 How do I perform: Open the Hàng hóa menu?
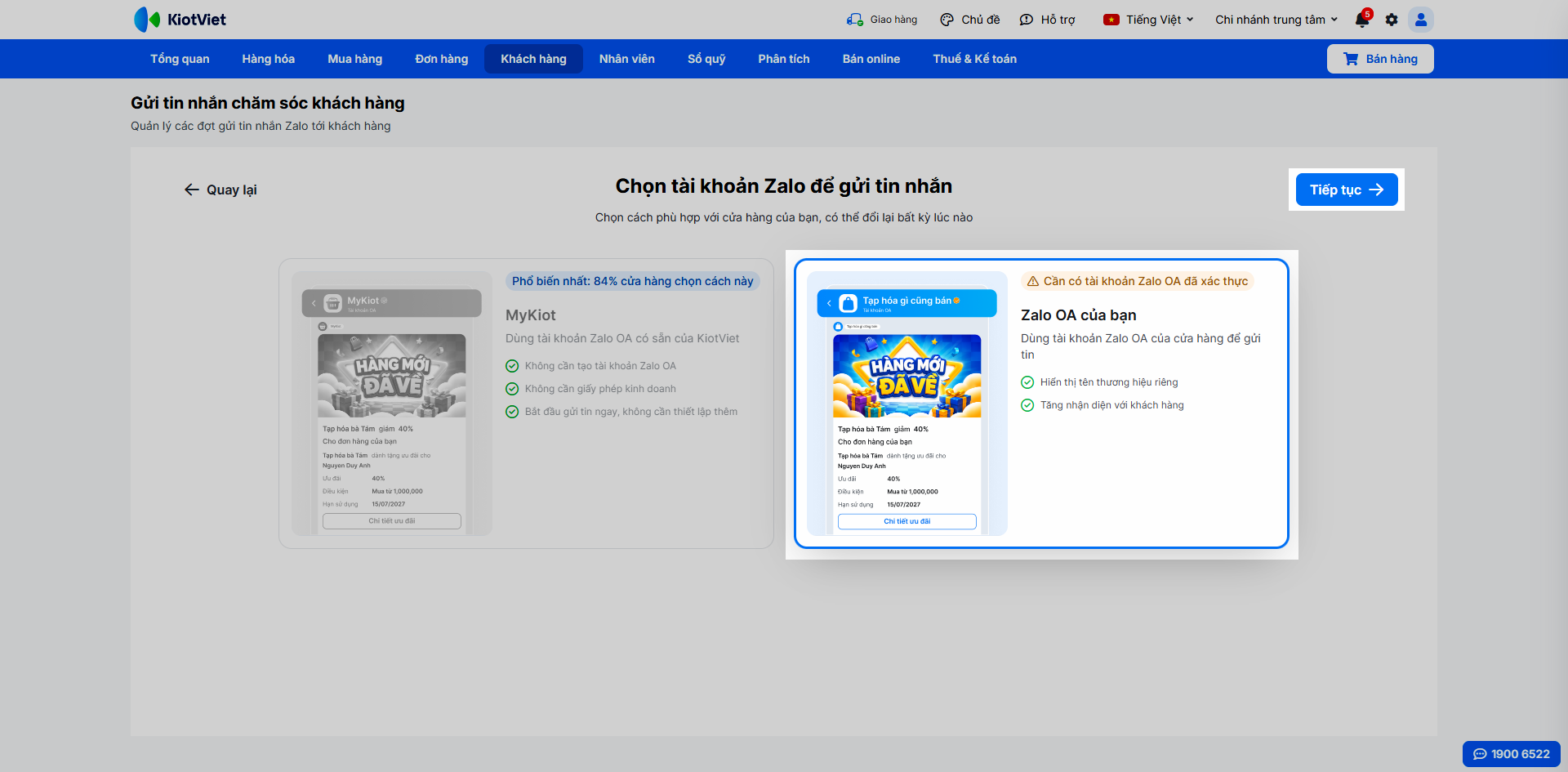tap(268, 59)
